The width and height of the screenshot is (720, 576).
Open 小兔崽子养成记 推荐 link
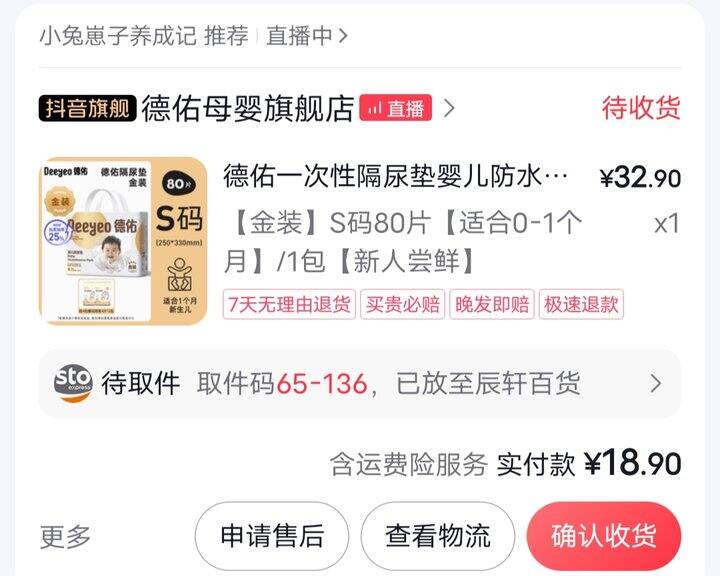pos(144,36)
